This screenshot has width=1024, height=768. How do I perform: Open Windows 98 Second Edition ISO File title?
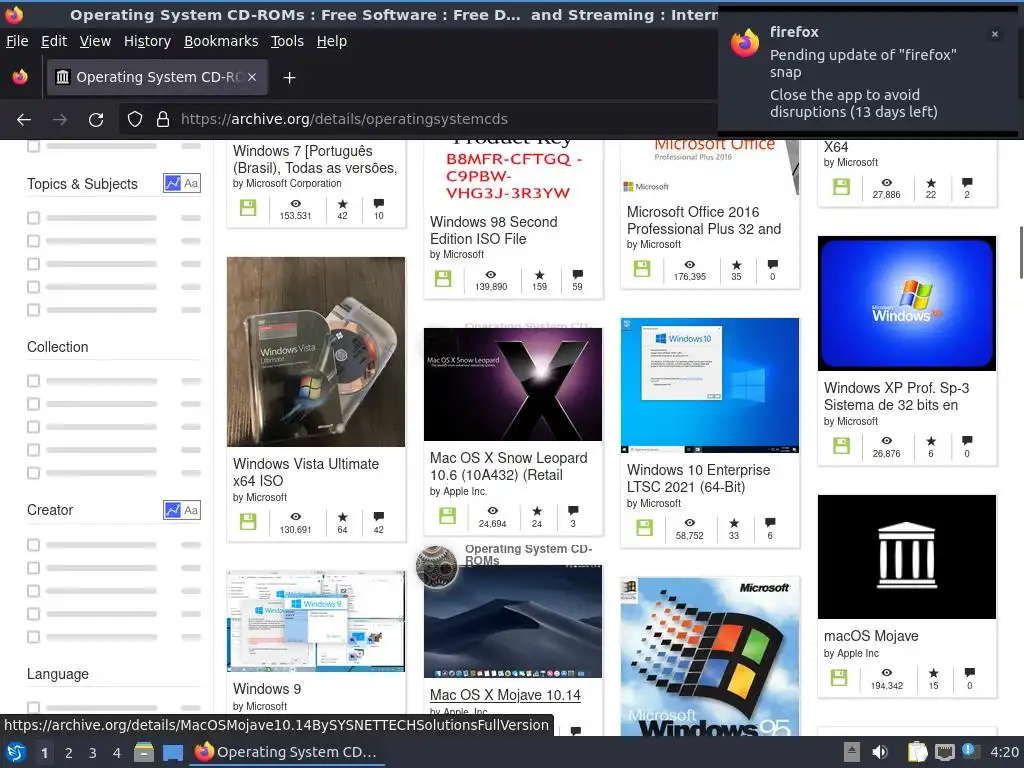(x=494, y=230)
